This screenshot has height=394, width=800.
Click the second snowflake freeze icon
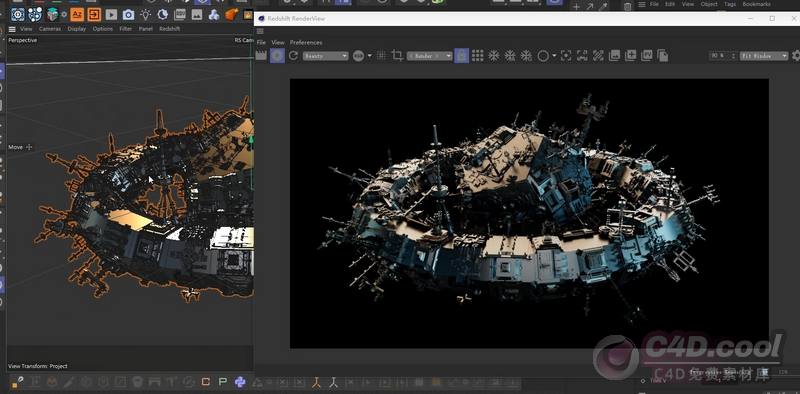click(x=510, y=56)
